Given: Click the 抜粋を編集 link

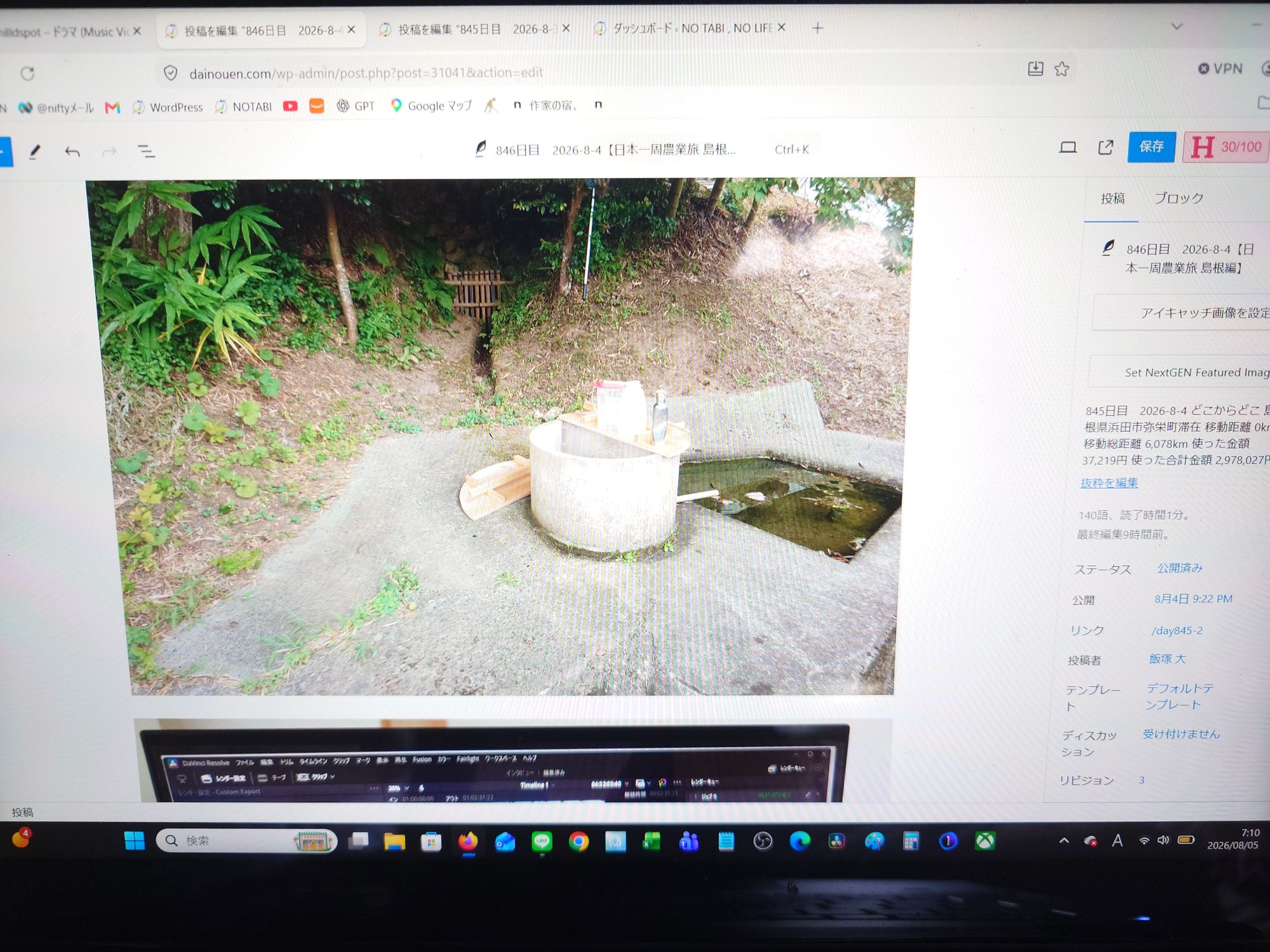Looking at the screenshot, I should point(1109,483).
